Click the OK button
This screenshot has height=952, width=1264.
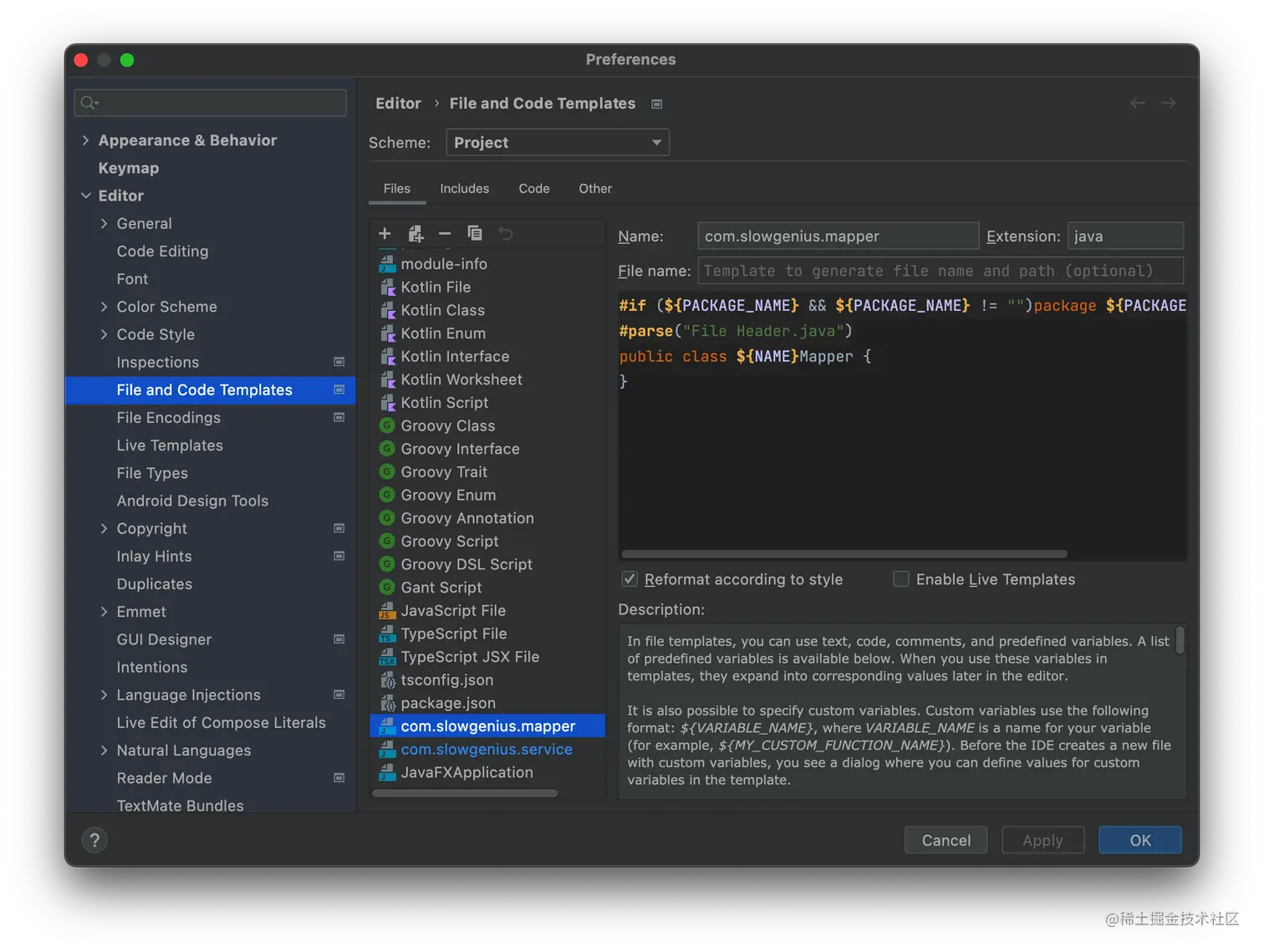1139,840
